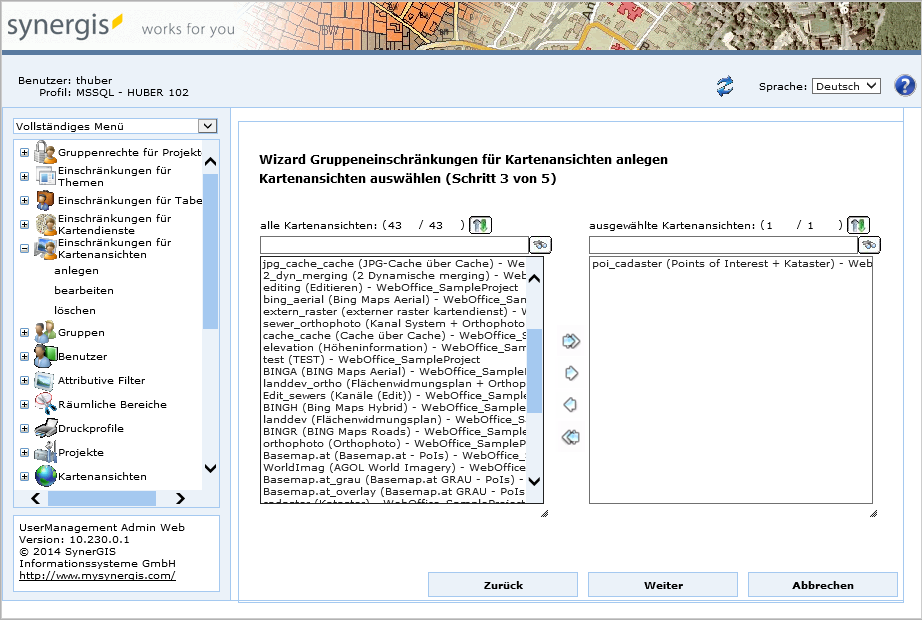Screen dimensions: 922x620
Task: Open the Sprache language dropdown
Action: (x=845, y=86)
